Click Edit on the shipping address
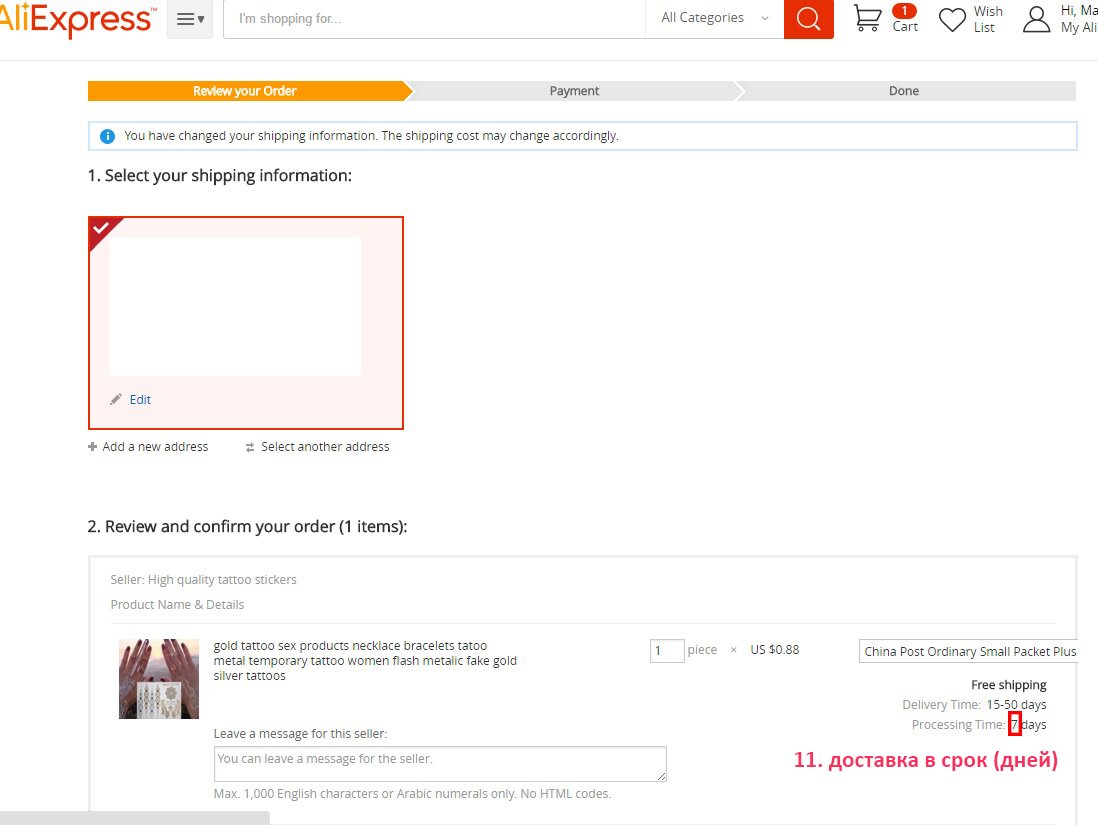Screen dimensions: 1098x825 click(x=139, y=399)
